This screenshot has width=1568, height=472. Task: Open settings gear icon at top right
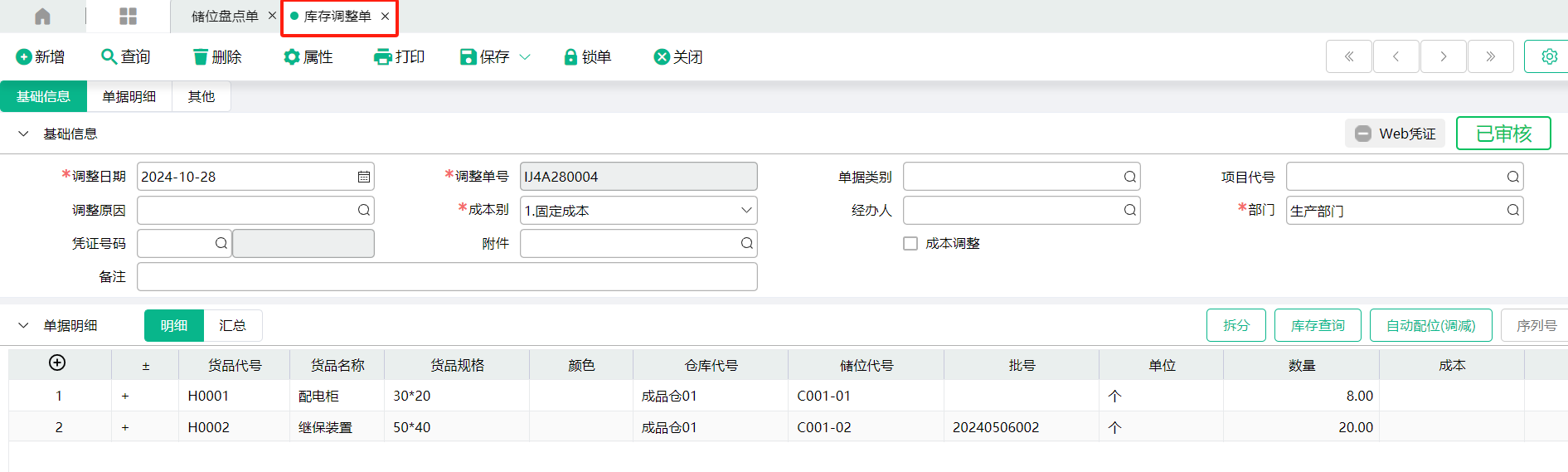1548,56
